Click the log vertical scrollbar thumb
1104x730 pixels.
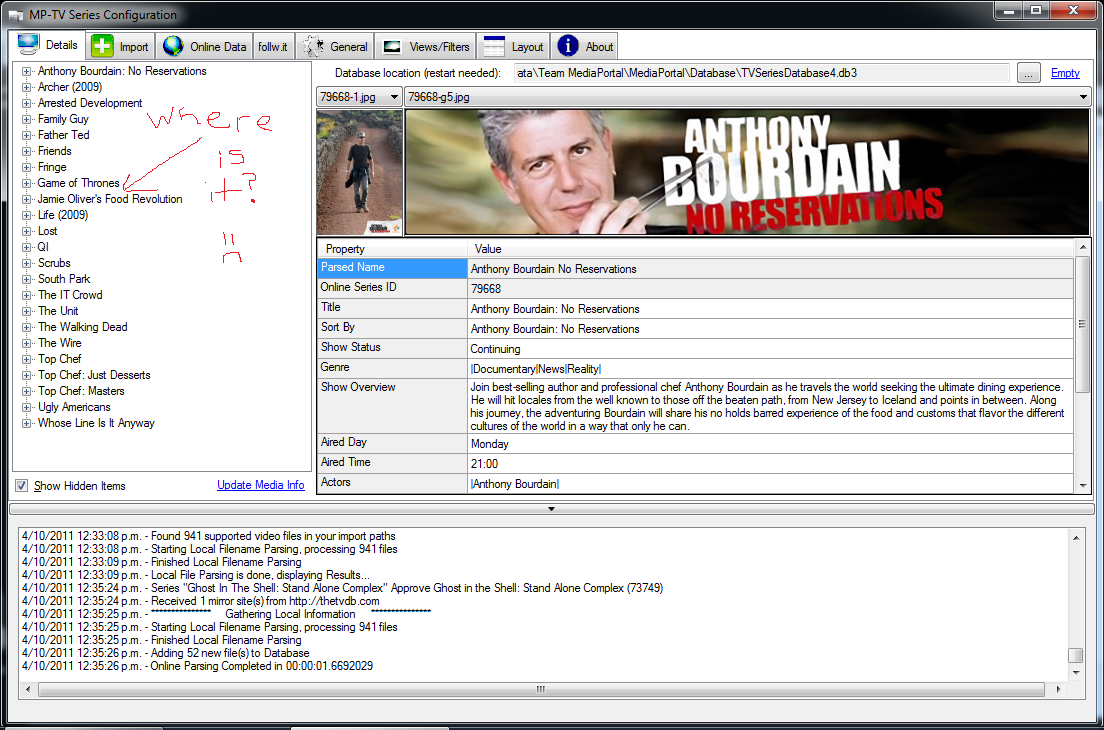1075,655
